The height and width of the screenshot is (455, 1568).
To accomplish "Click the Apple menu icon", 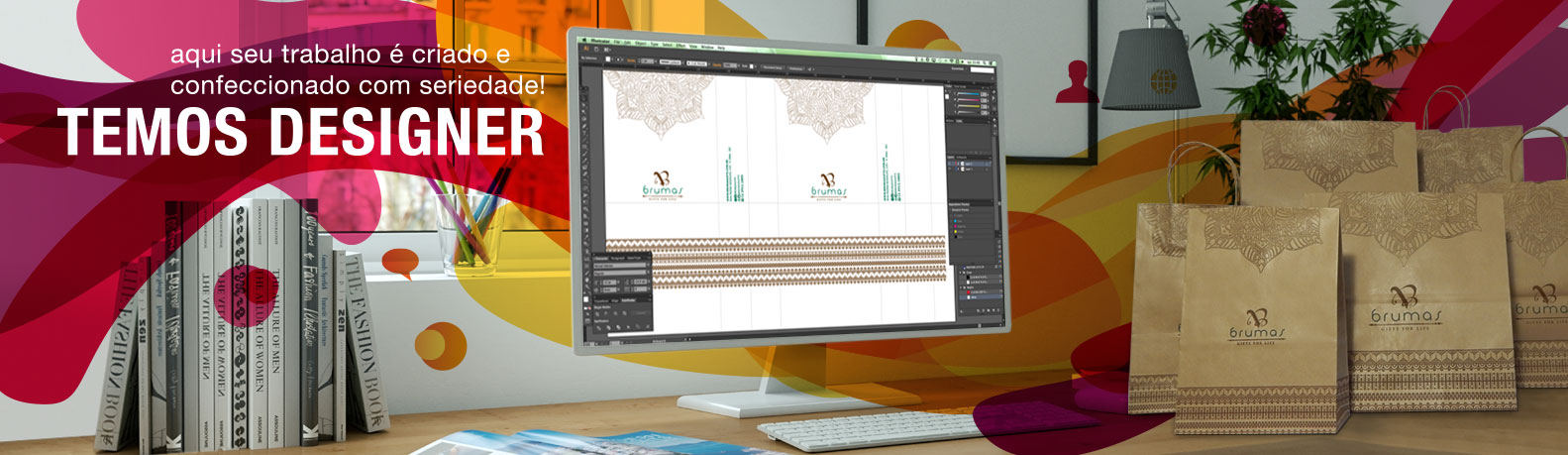I will (583, 40).
